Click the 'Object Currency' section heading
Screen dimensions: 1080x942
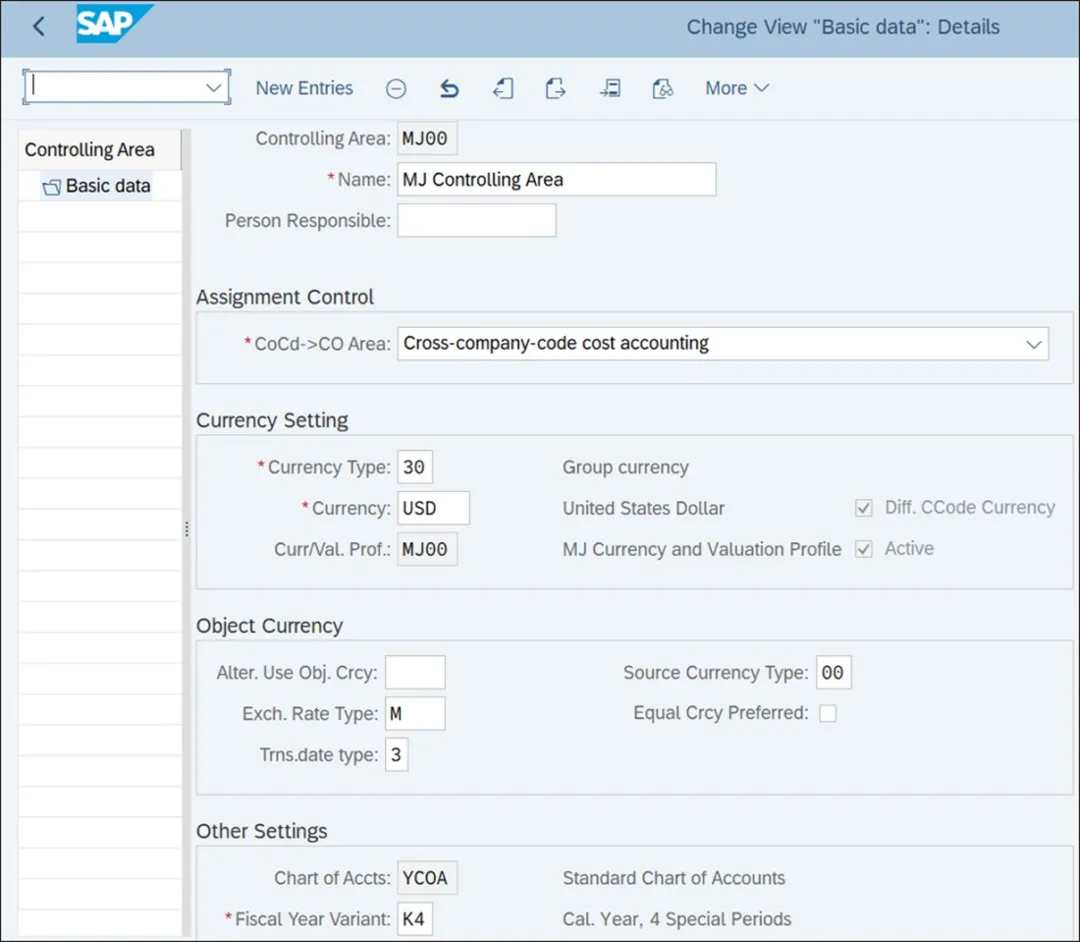pyautogui.click(x=269, y=625)
